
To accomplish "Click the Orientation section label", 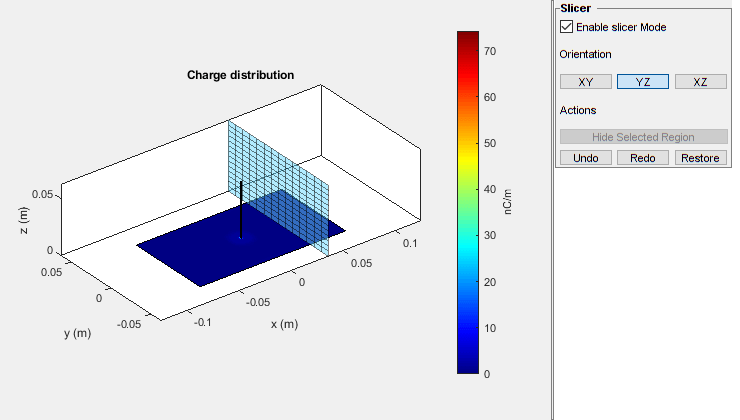I will click(x=586, y=54).
